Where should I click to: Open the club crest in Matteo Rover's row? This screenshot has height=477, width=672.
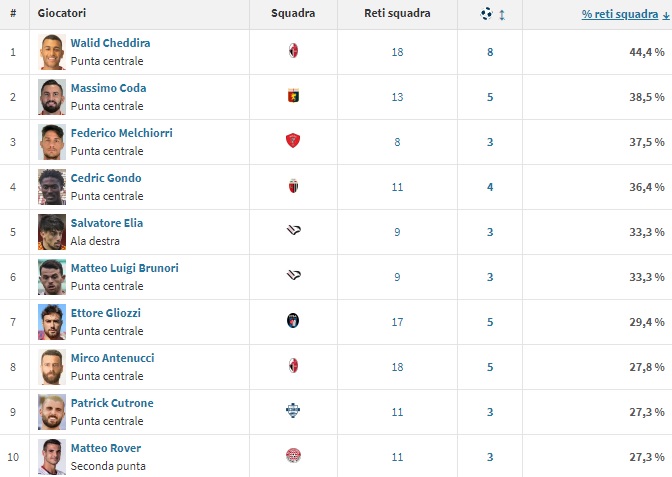pos(293,456)
